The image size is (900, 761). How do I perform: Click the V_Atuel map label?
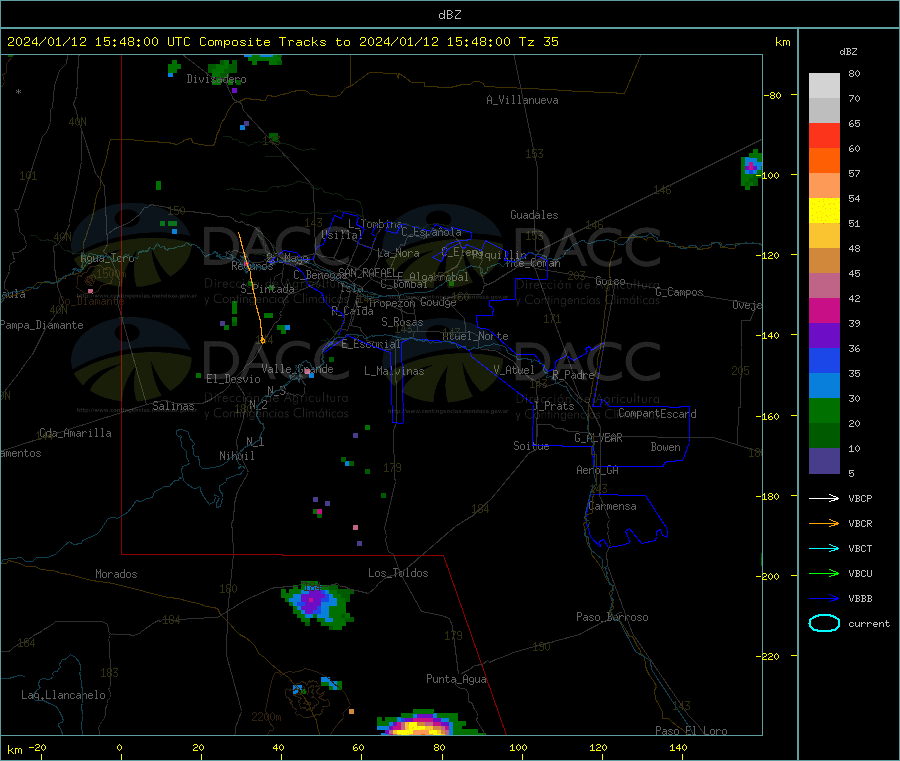click(514, 370)
